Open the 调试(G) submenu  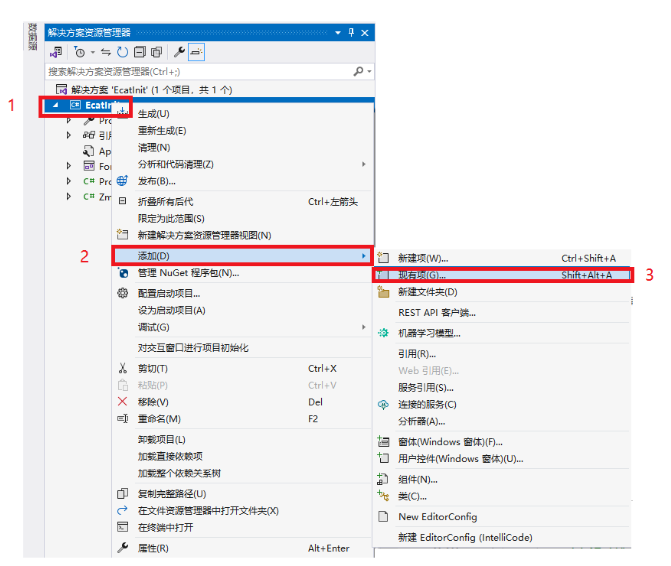coord(243,327)
